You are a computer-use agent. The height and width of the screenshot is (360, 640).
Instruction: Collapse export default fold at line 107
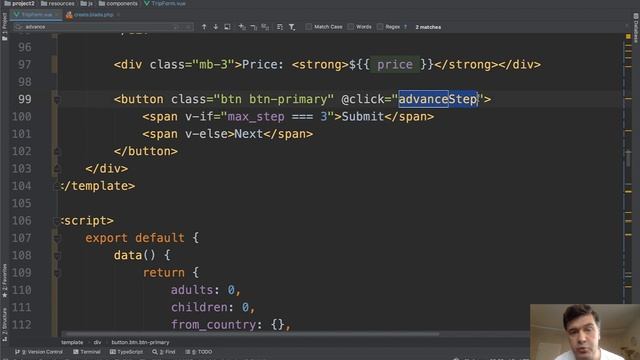pyautogui.click(x=57, y=238)
